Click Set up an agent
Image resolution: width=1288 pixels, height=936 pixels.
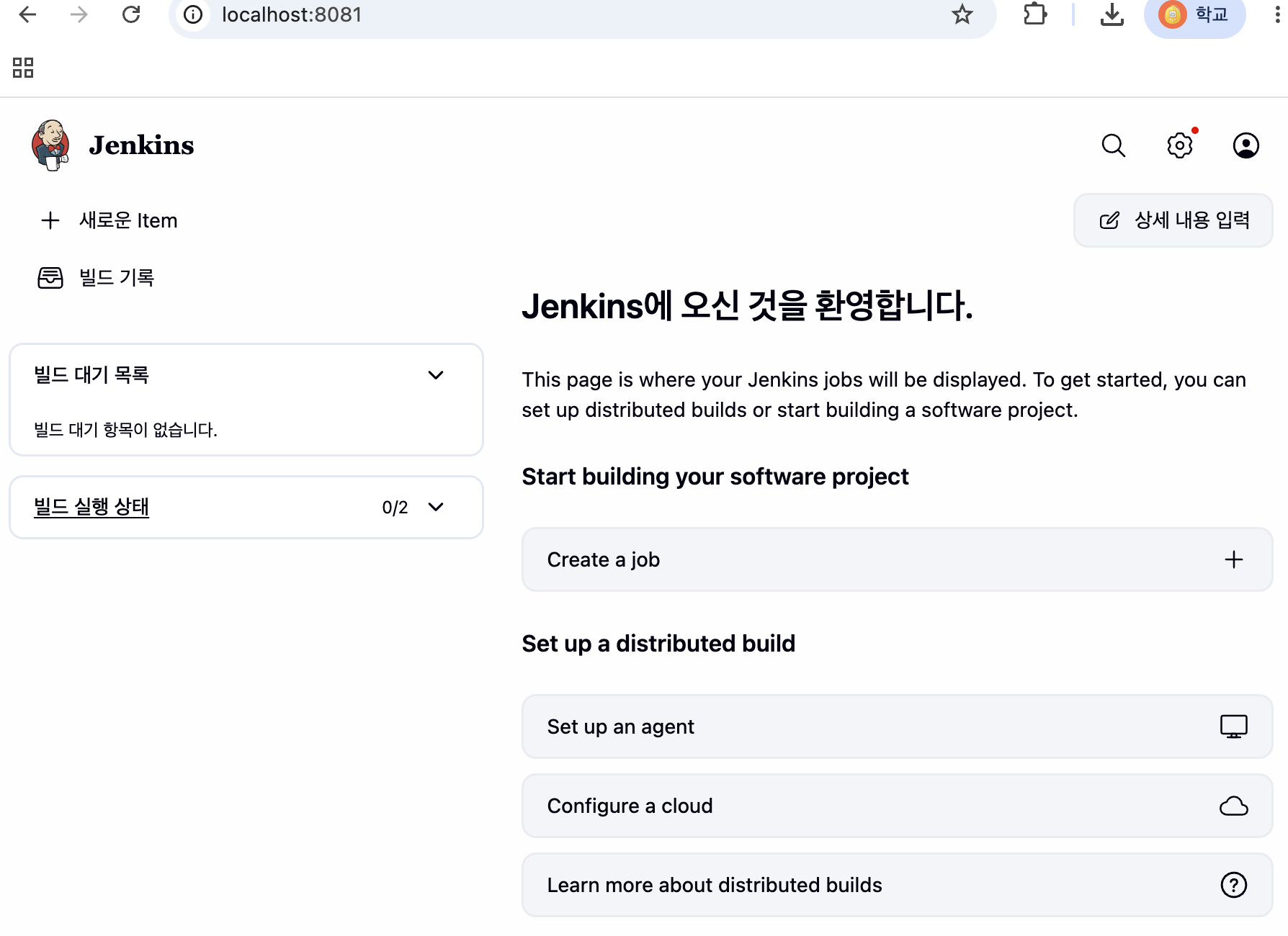click(x=897, y=726)
